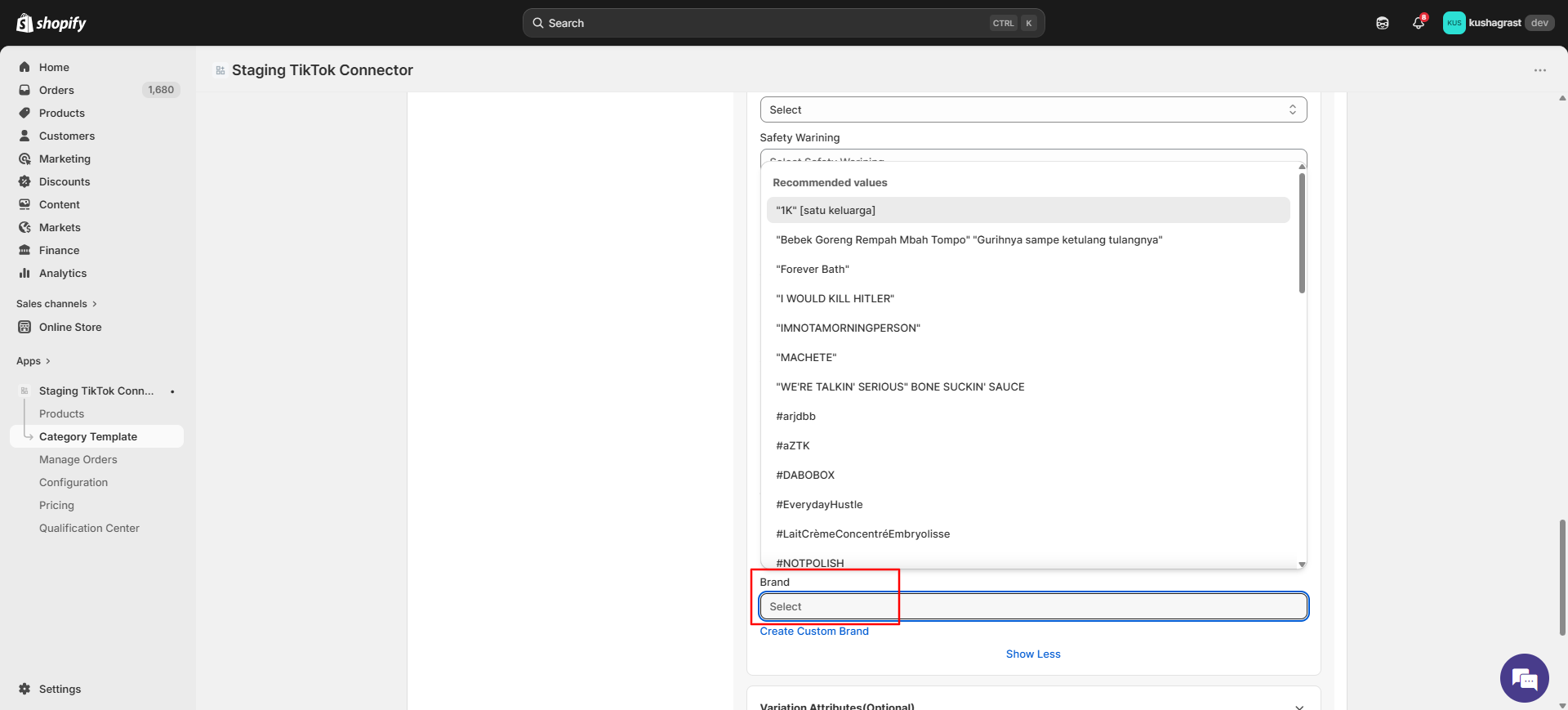This screenshot has height=710, width=1568.
Task: Open the top Select dropdown
Action: tap(1033, 109)
